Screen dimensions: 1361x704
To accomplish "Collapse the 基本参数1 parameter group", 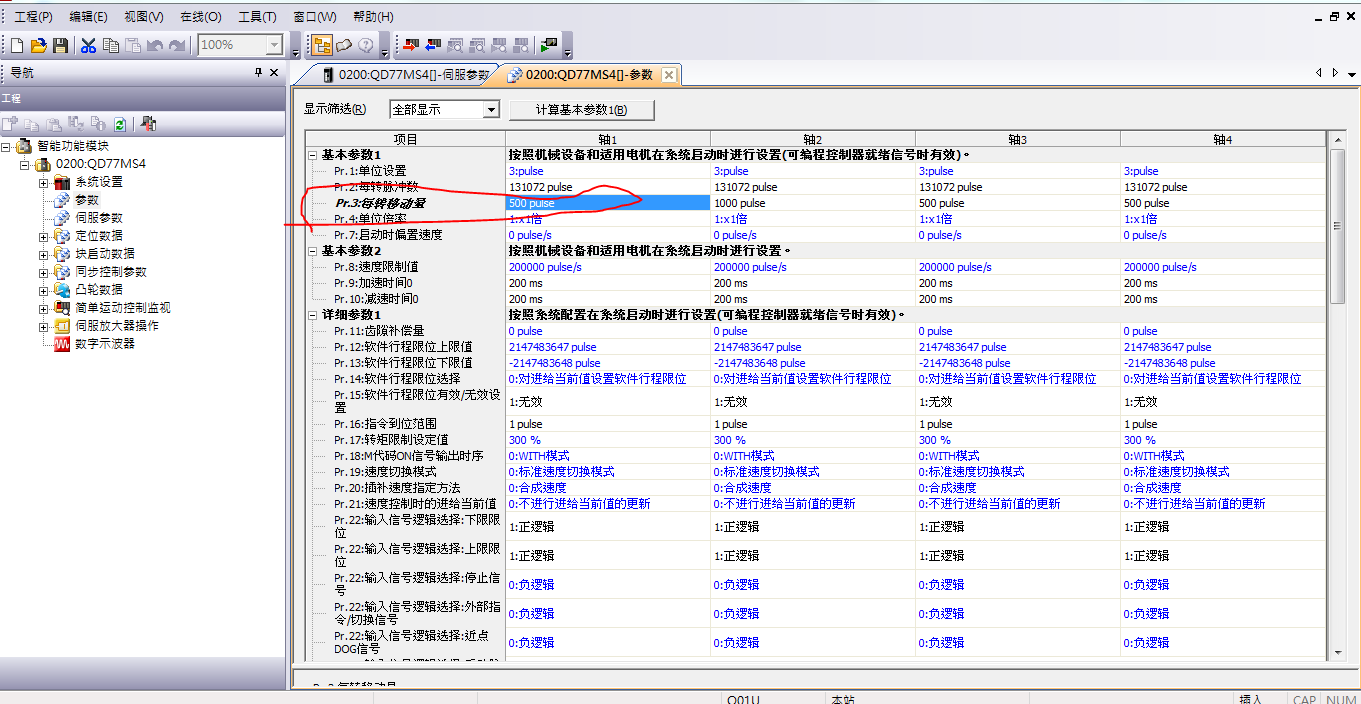I will coord(313,155).
